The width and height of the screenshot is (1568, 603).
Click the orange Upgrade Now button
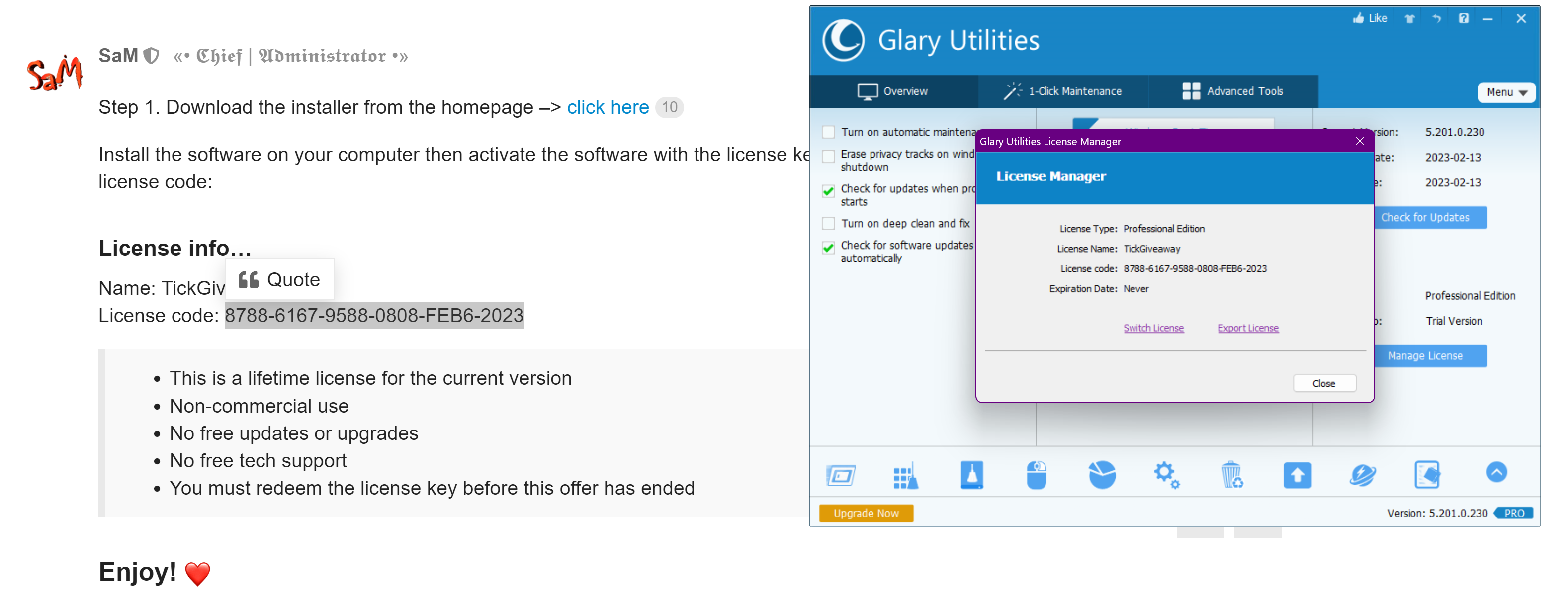click(866, 513)
